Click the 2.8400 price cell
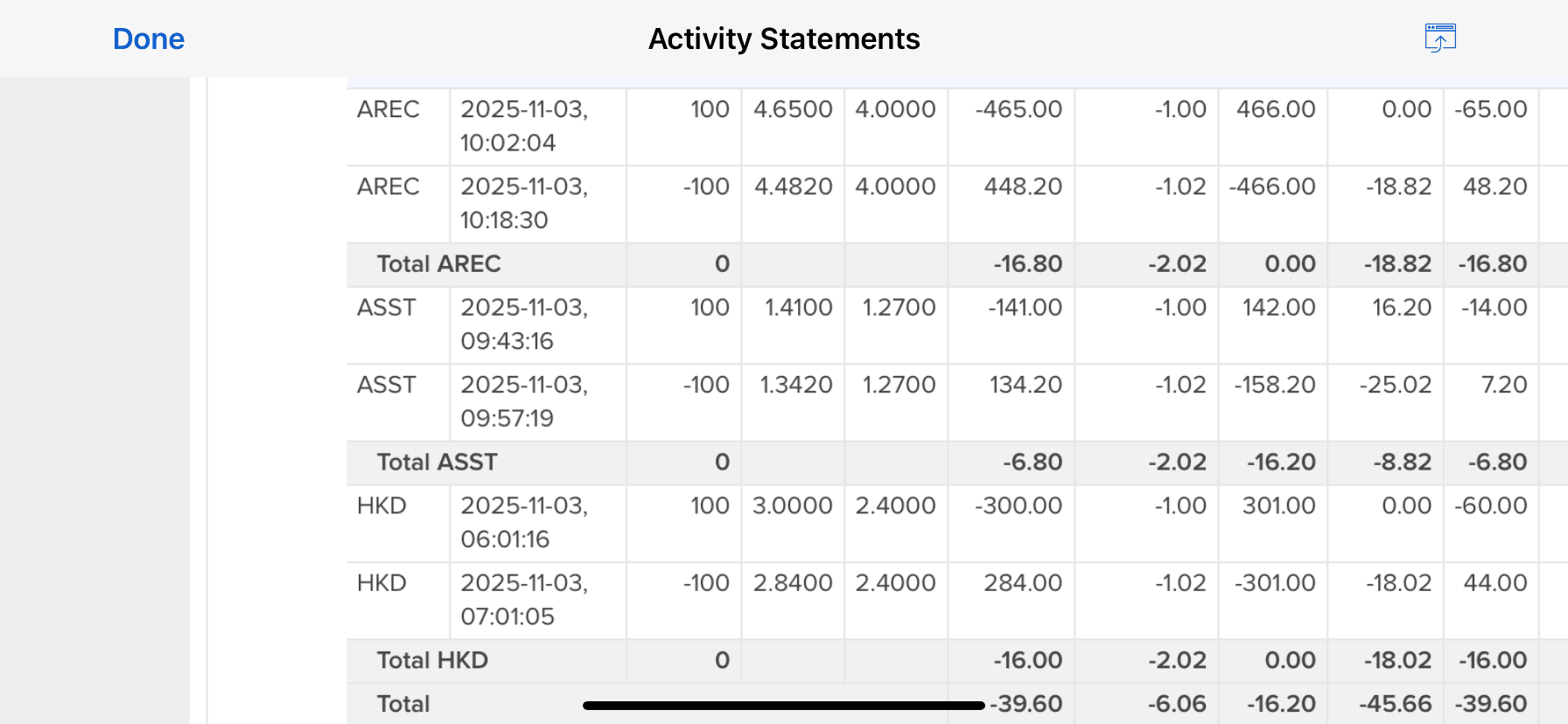The width and height of the screenshot is (1568, 724). click(x=793, y=582)
